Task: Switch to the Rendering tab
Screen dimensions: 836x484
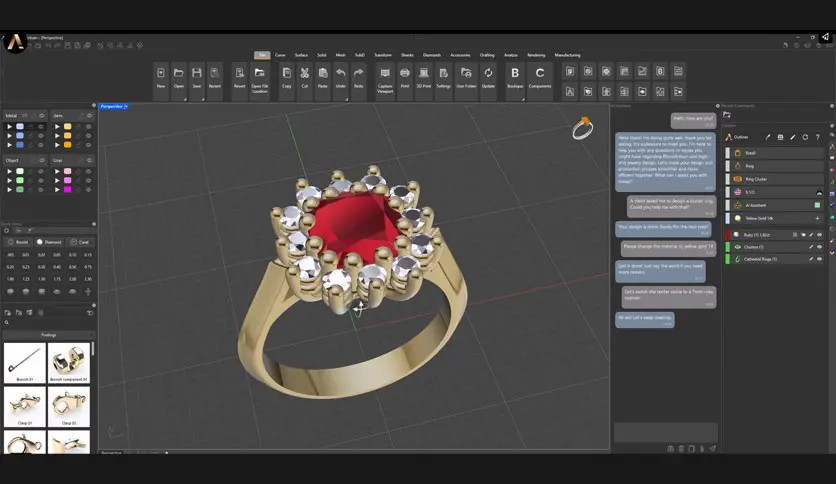Action: [536, 55]
